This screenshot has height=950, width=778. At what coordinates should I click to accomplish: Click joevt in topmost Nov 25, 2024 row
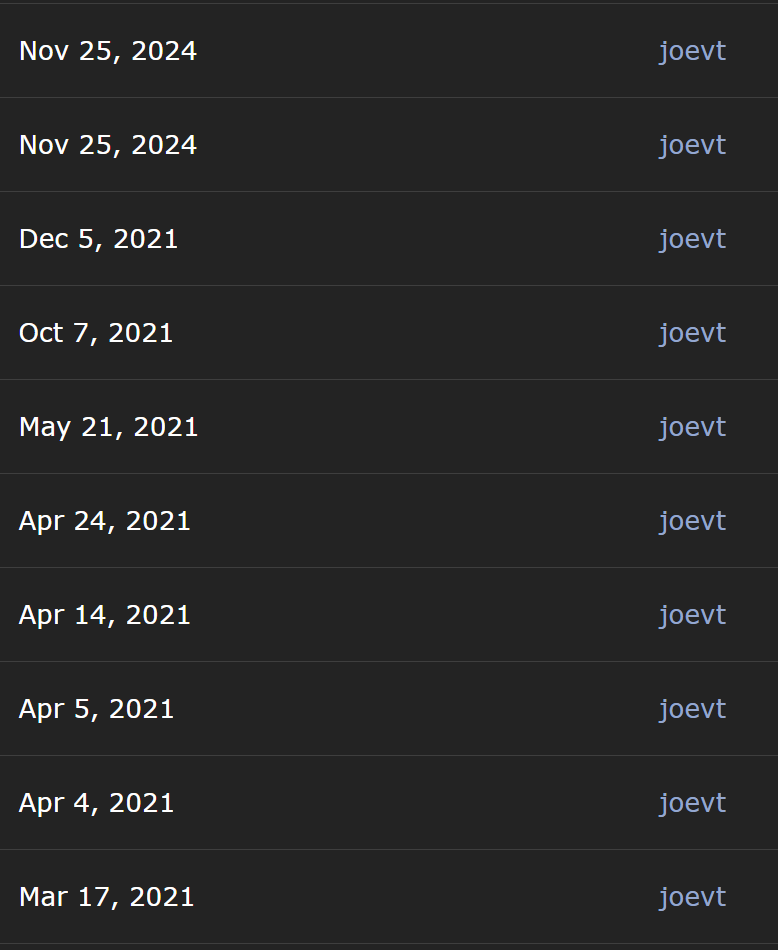pyautogui.click(x=693, y=51)
